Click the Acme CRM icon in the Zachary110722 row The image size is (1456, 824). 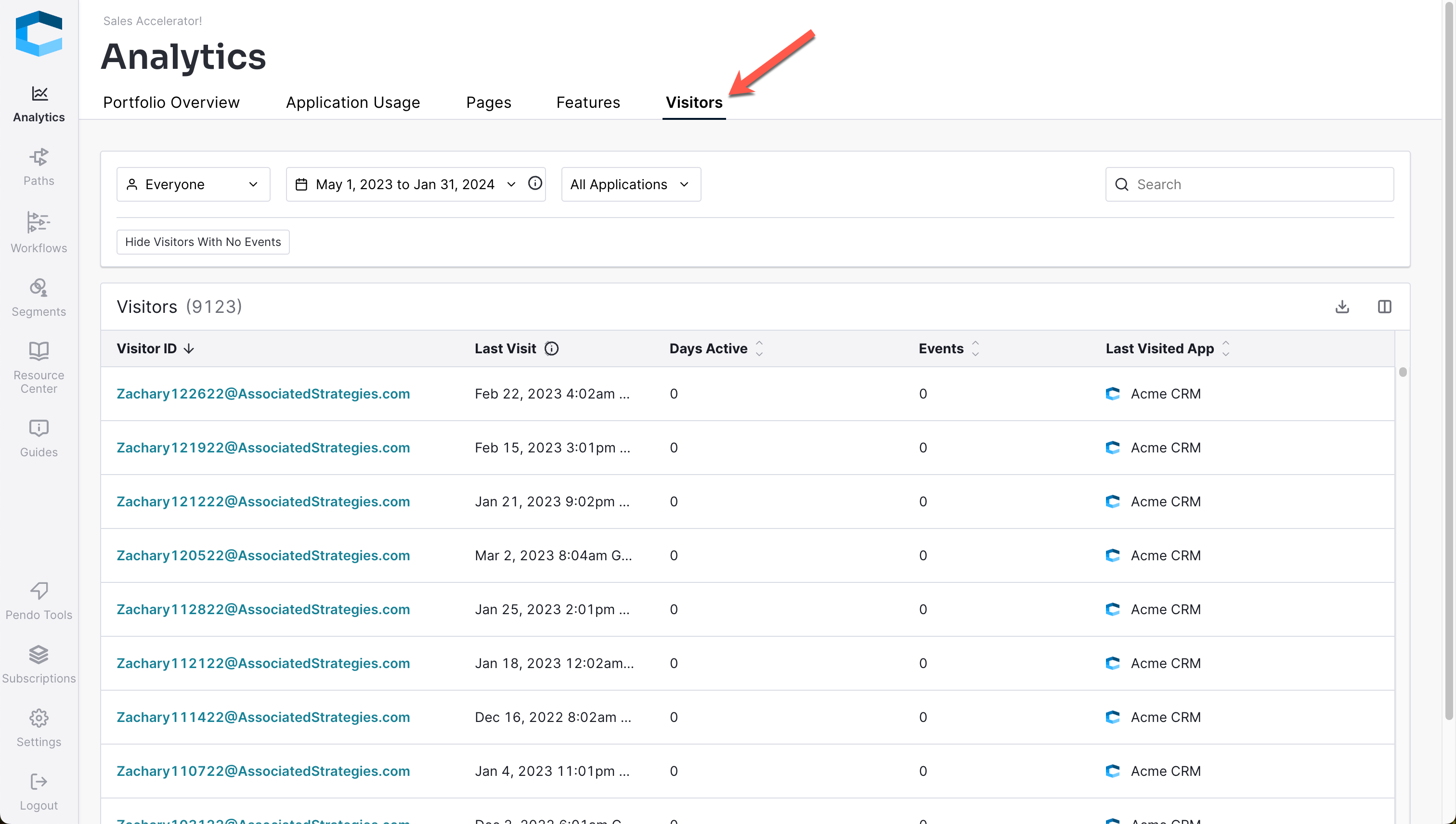click(x=1113, y=771)
